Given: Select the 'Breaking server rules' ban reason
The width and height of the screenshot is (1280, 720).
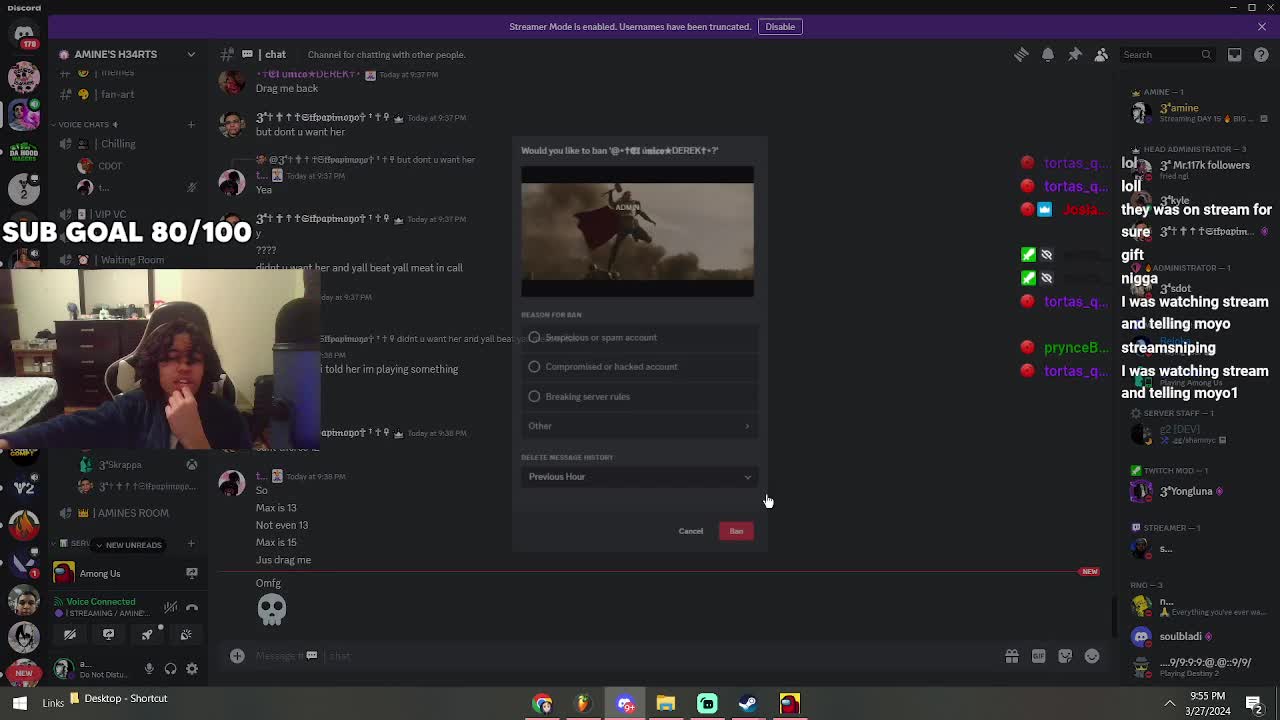Looking at the screenshot, I should (638, 396).
